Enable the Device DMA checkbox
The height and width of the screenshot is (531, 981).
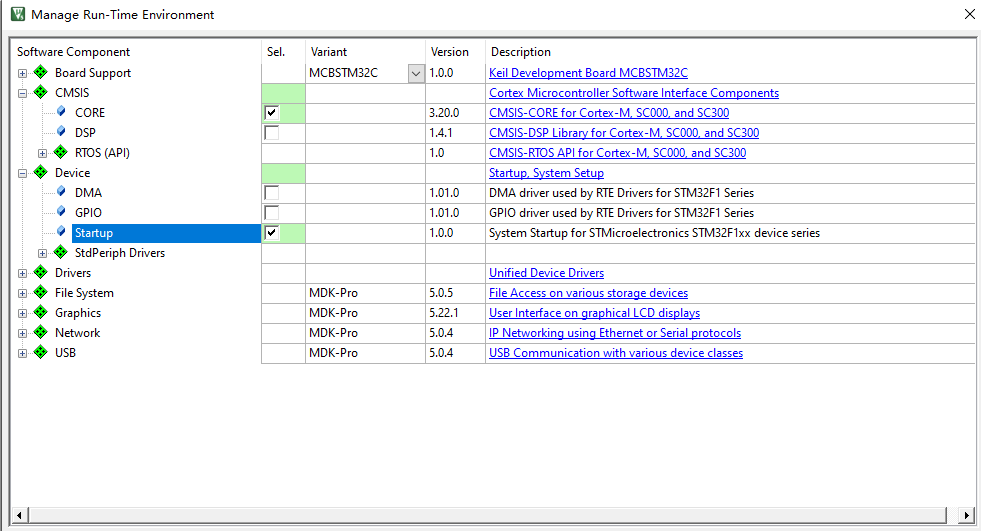point(272,193)
